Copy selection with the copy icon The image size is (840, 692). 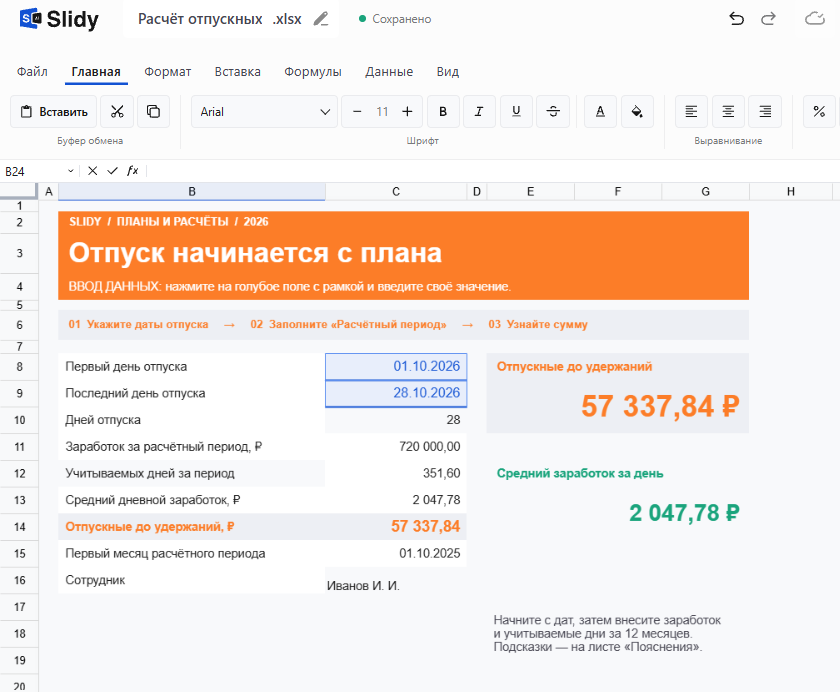[153, 111]
